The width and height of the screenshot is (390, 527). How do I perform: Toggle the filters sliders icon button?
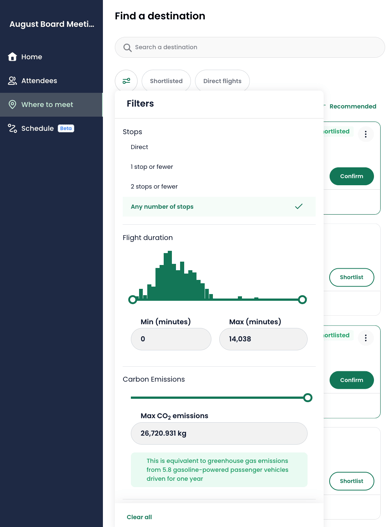(x=126, y=81)
